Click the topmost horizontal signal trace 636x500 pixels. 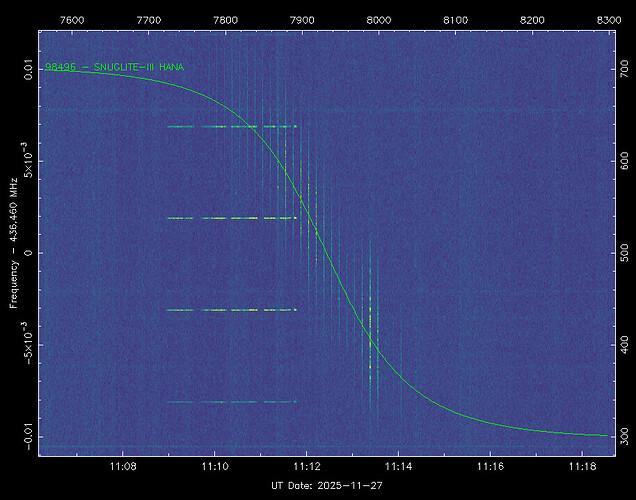pyautogui.click(x=232, y=127)
